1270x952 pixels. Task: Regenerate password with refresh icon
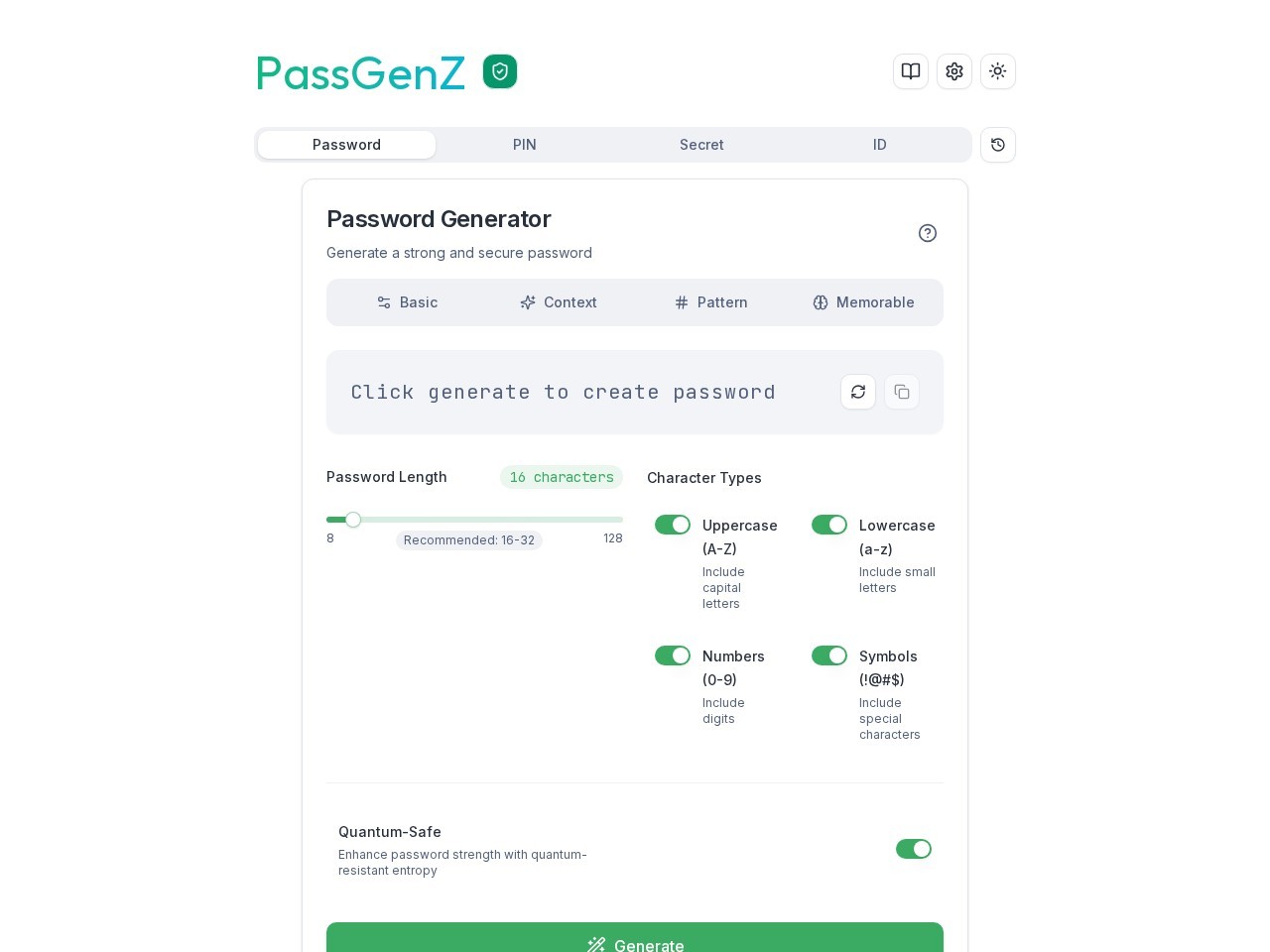point(858,392)
